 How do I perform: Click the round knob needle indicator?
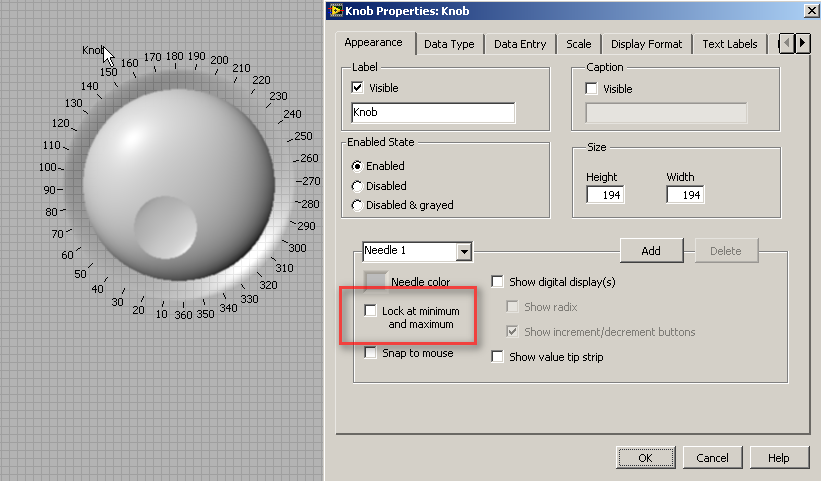pos(165,228)
